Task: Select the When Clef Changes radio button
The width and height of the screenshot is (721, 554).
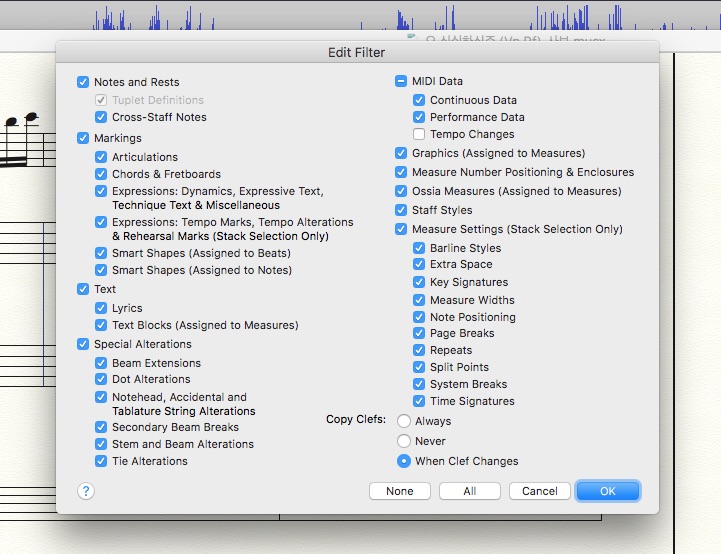Action: (404, 461)
